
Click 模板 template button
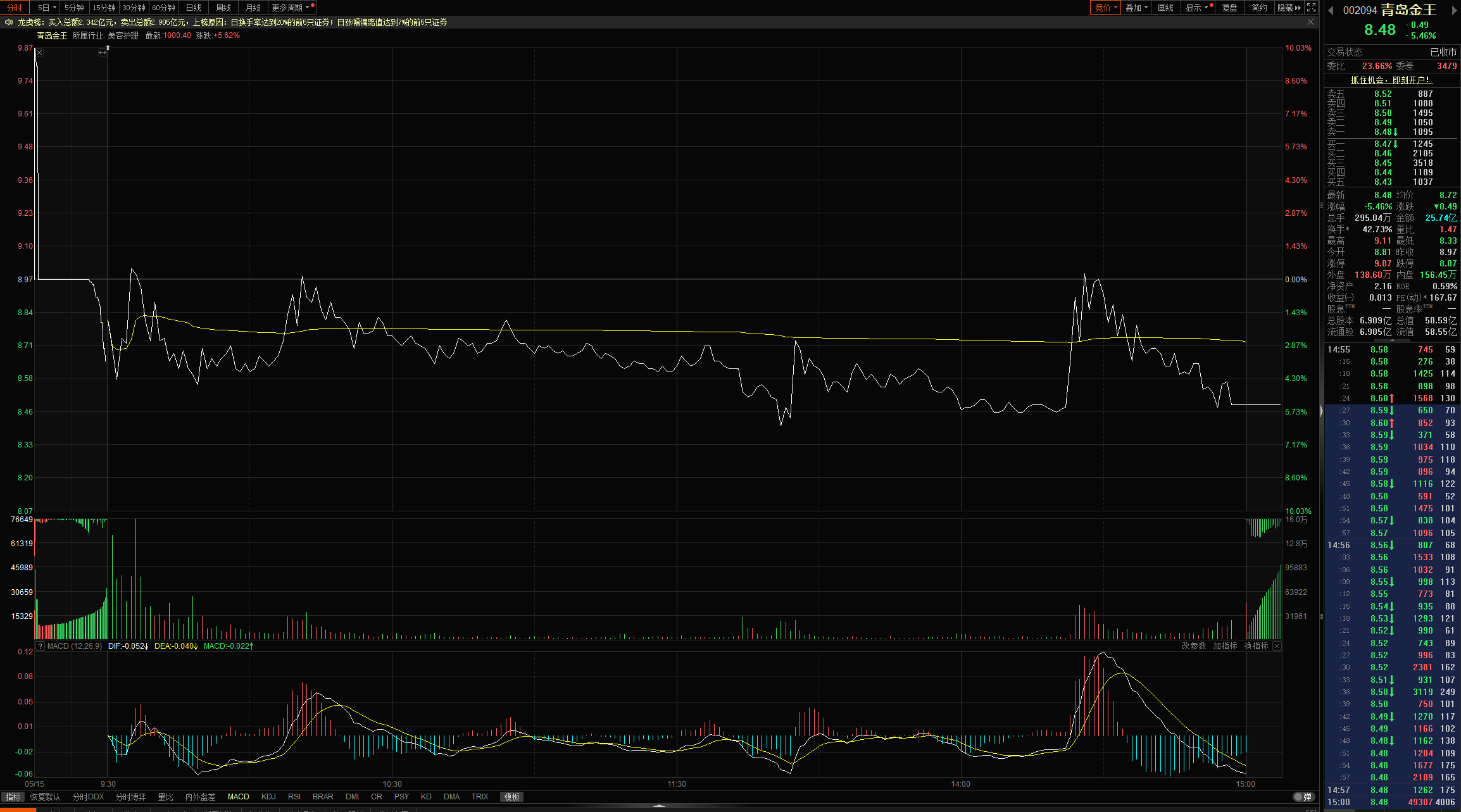click(x=512, y=797)
